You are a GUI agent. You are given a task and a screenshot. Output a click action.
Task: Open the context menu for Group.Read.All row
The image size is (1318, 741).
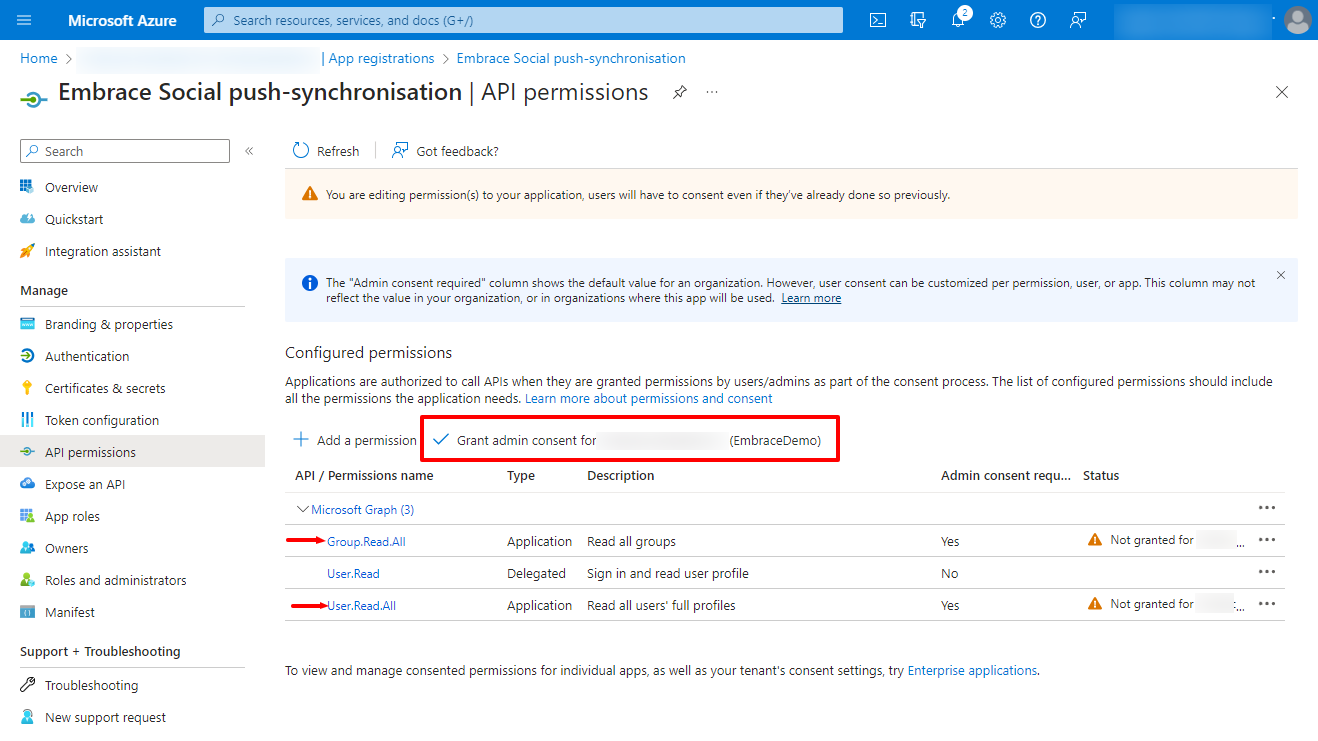coord(1267,540)
